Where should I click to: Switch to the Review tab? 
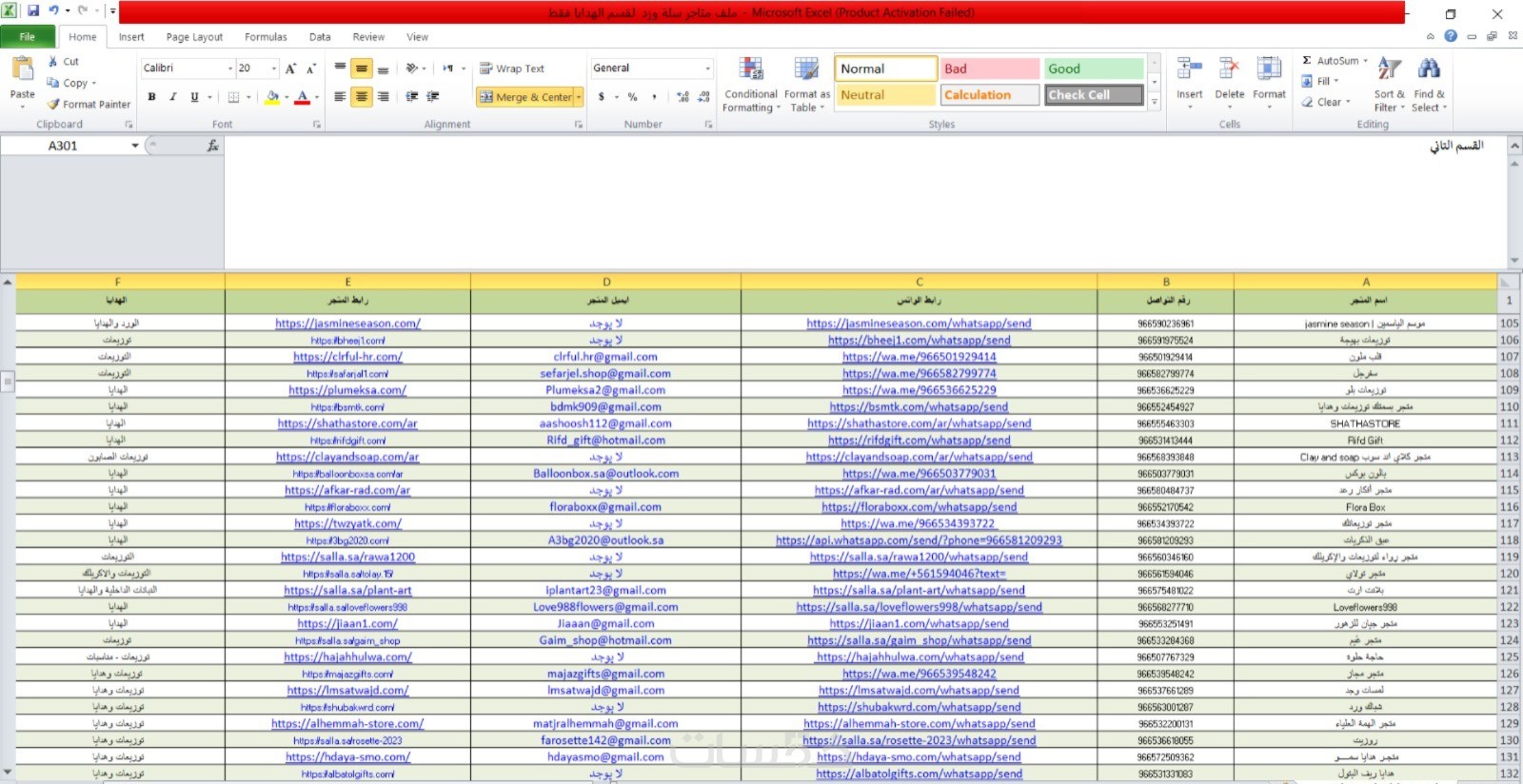[x=368, y=37]
